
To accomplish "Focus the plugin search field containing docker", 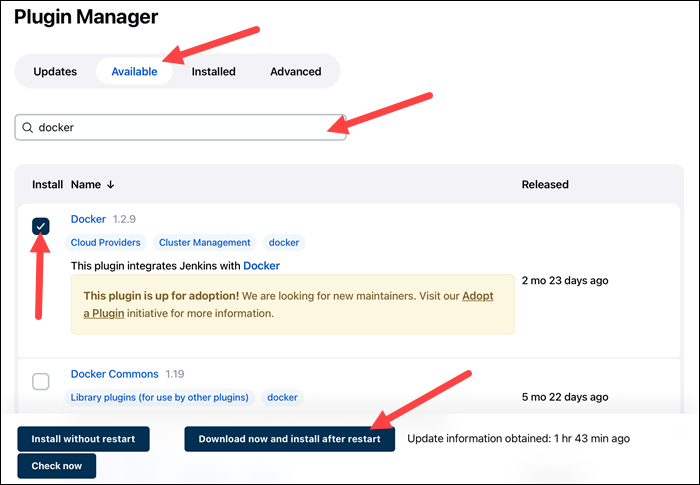I will [x=180, y=128].
